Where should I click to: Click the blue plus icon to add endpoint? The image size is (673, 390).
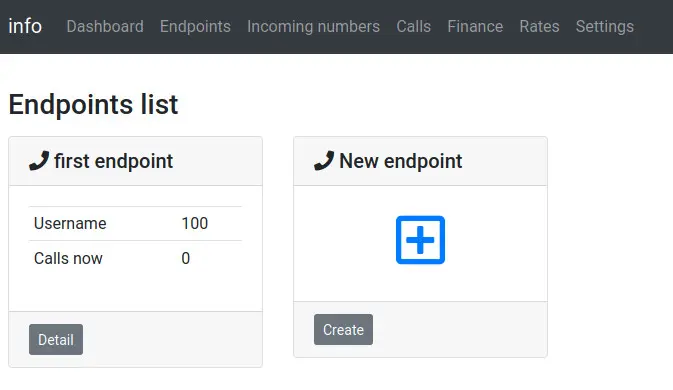420,240
